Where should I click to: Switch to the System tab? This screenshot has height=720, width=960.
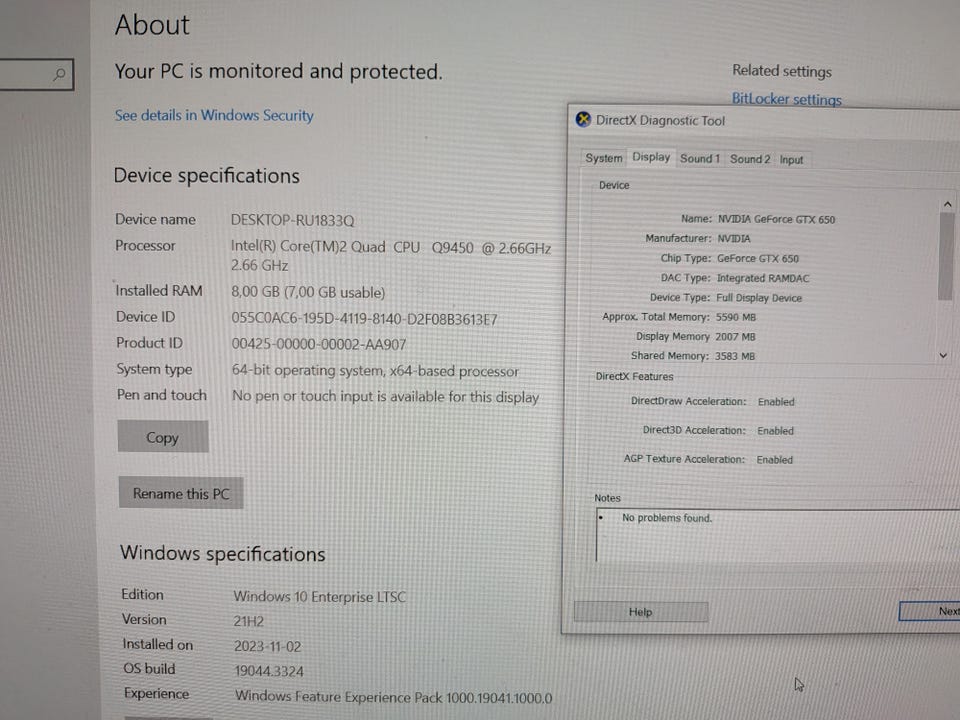pyautogui.click(x=604, y=158)
